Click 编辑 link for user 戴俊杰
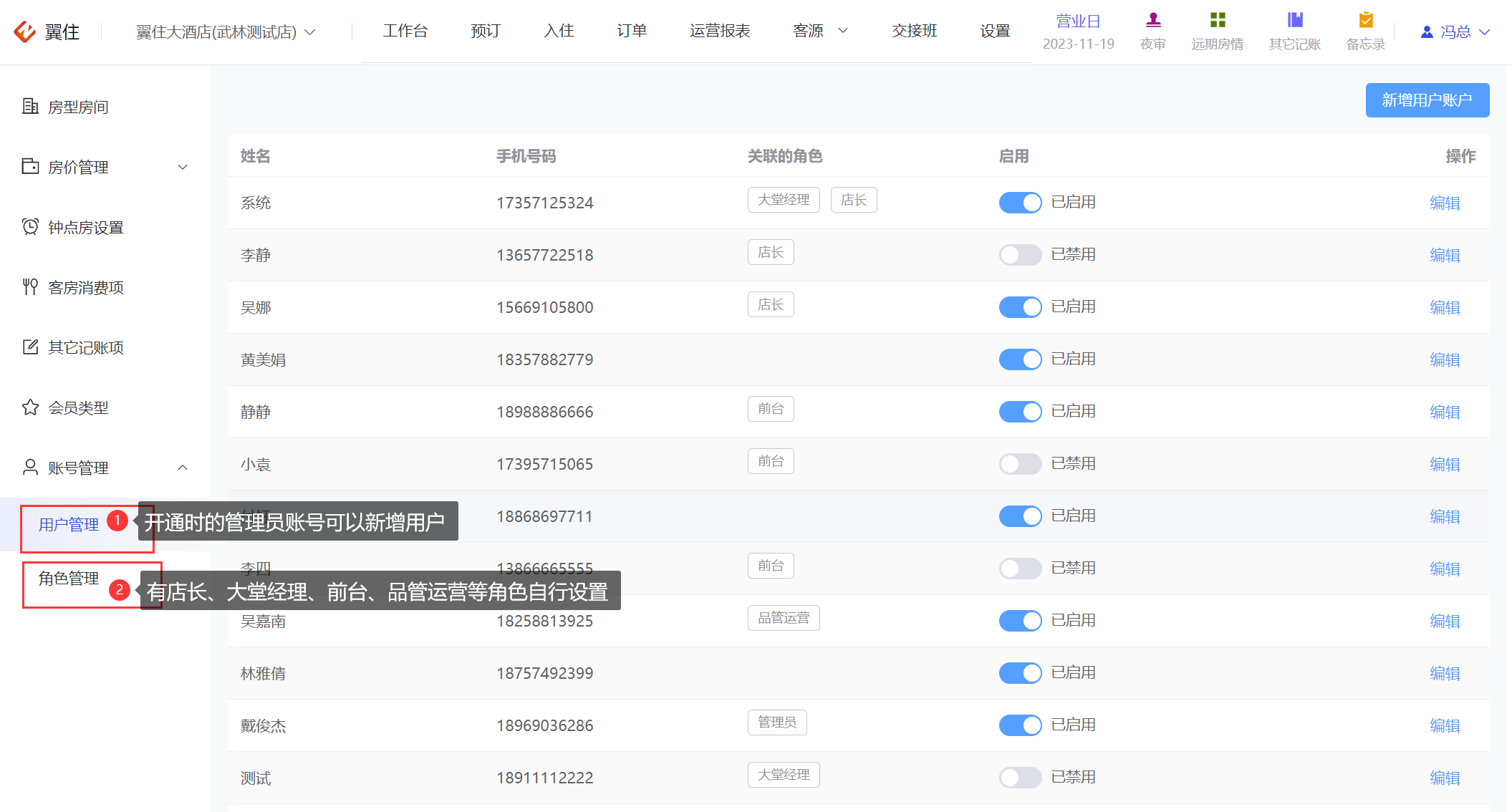This screenshot has width=1512, height=812. tap(1445, 725)
